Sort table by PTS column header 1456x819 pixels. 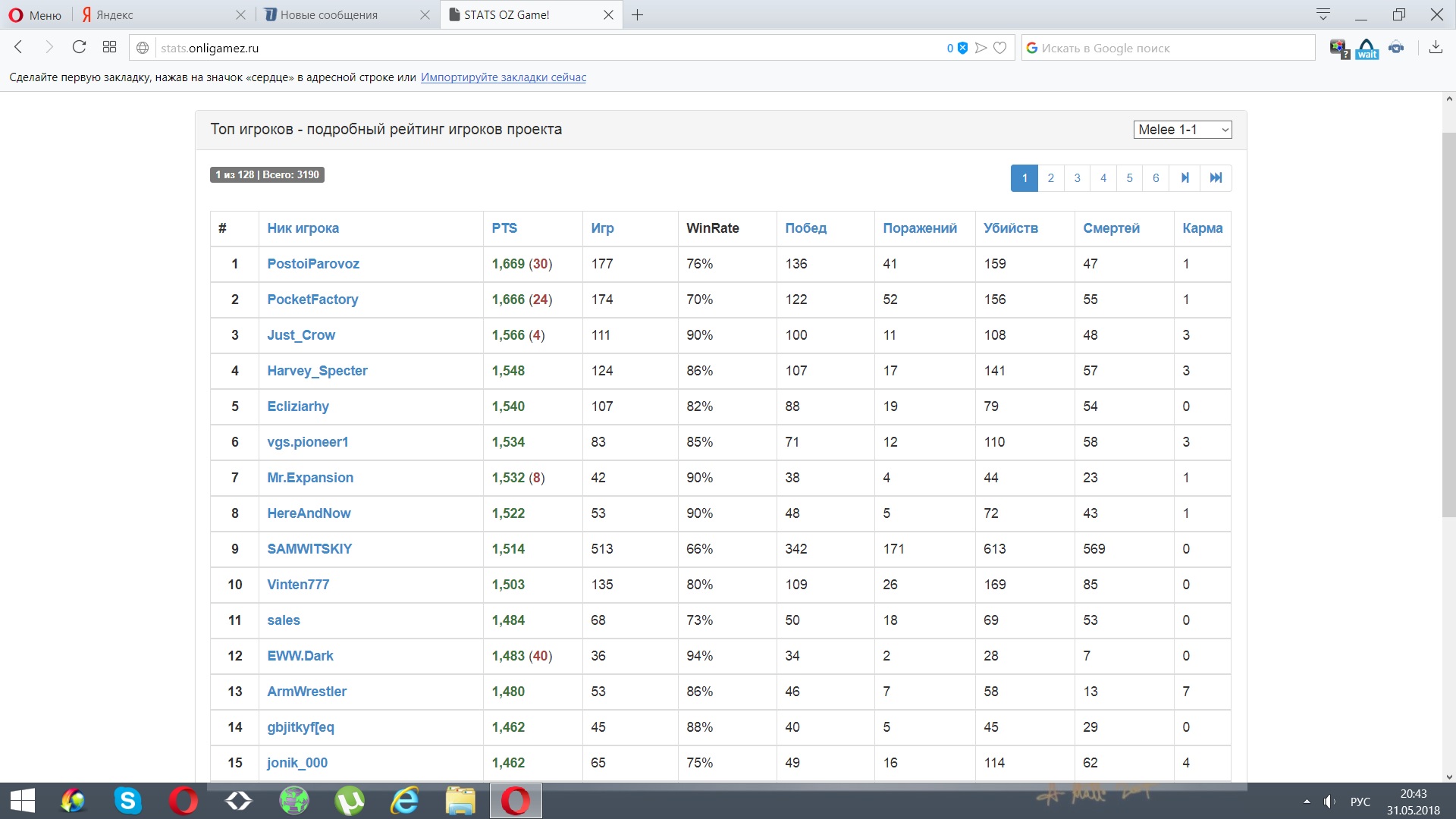(504, 228)
